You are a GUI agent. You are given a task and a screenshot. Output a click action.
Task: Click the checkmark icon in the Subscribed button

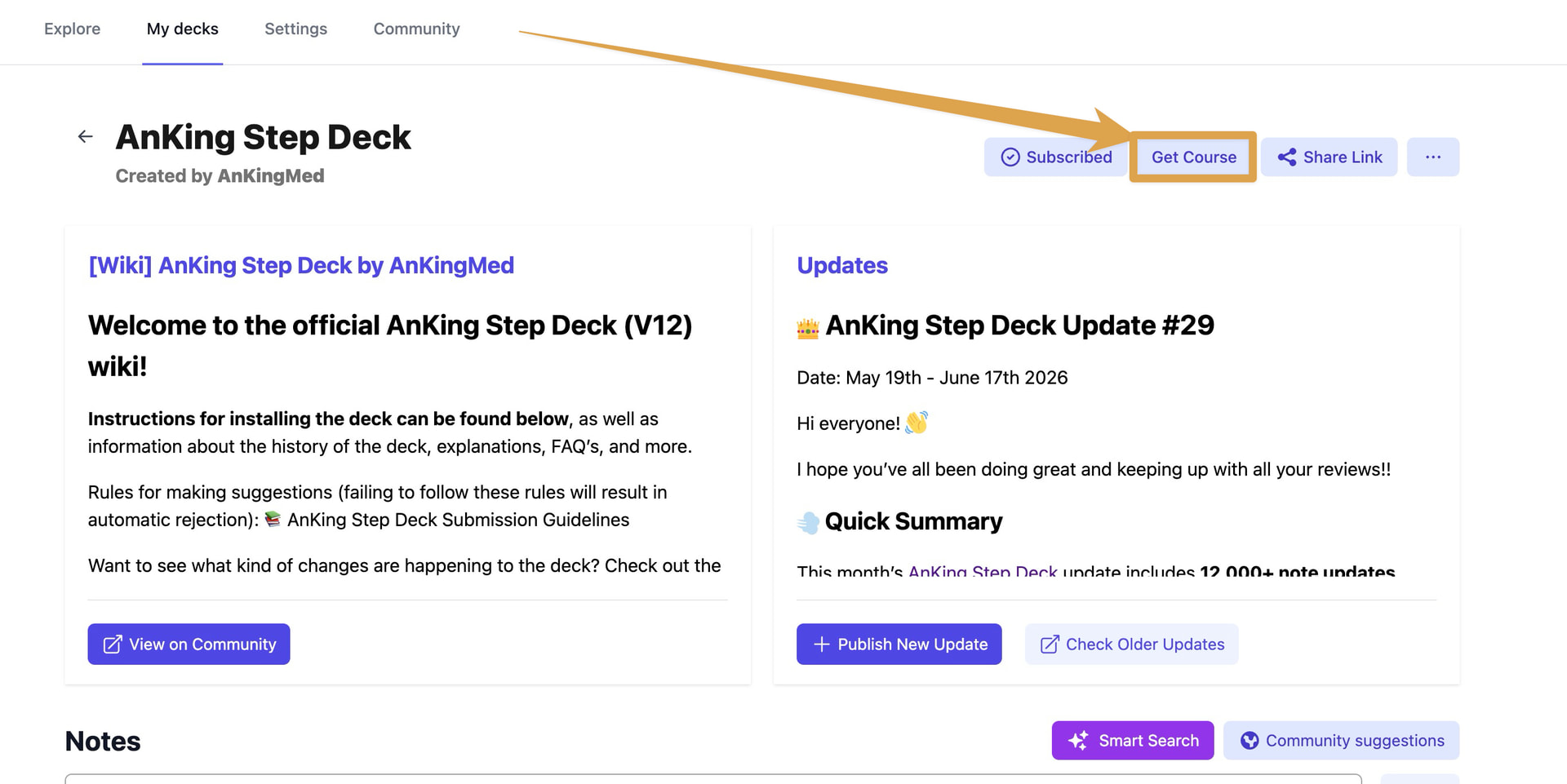(1010, 157)
